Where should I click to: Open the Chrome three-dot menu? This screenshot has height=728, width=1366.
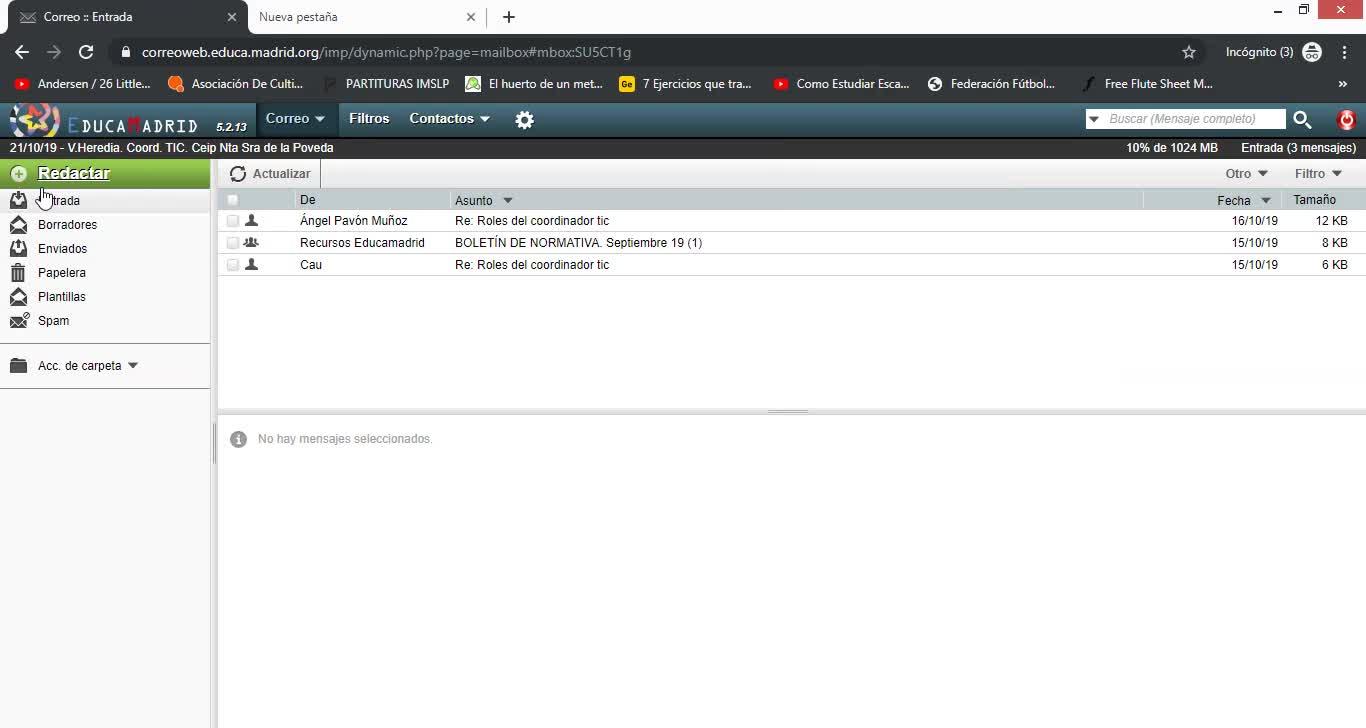click(x=1344, y=52)
